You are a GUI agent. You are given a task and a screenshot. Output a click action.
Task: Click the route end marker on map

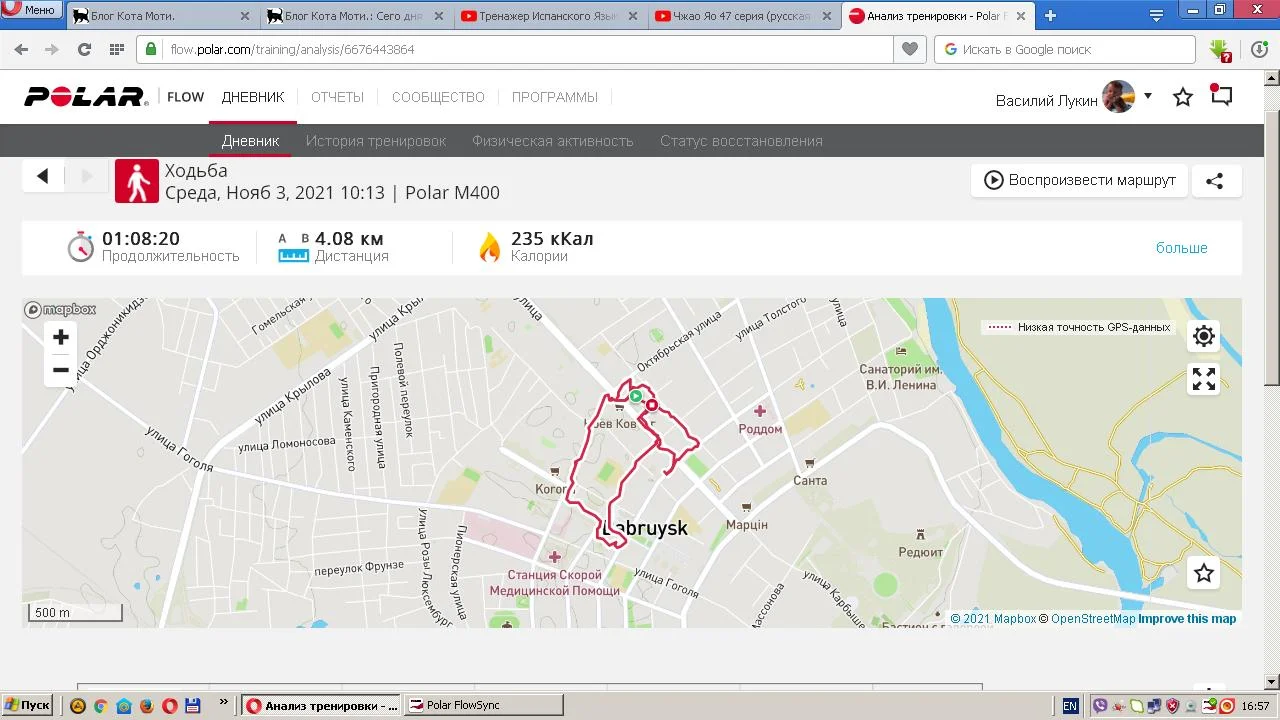click(652, 405)
